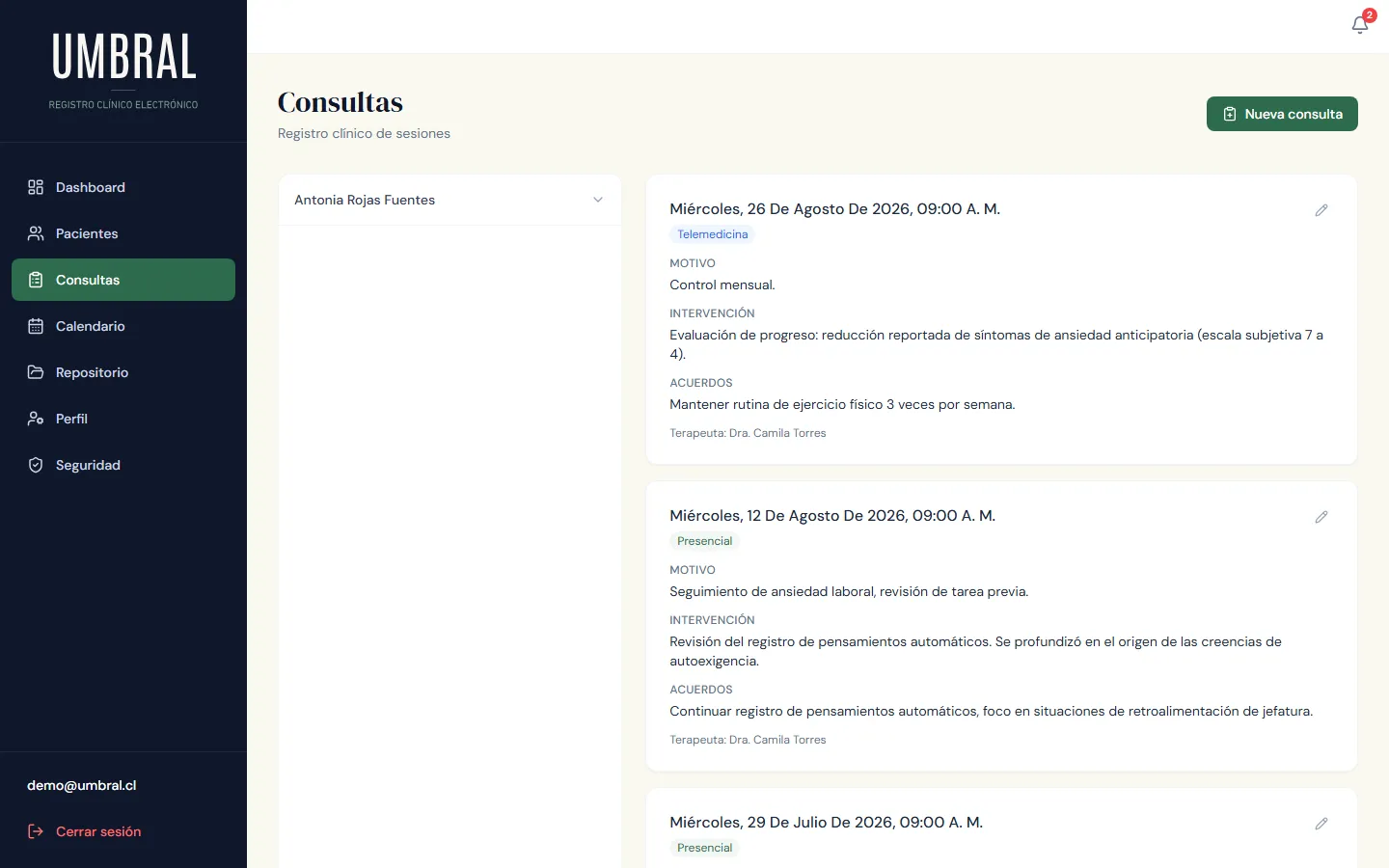Edit the 12 De Agosto consultation pencil
This screenshot has height=868, width=1389.
[1321, 517]
